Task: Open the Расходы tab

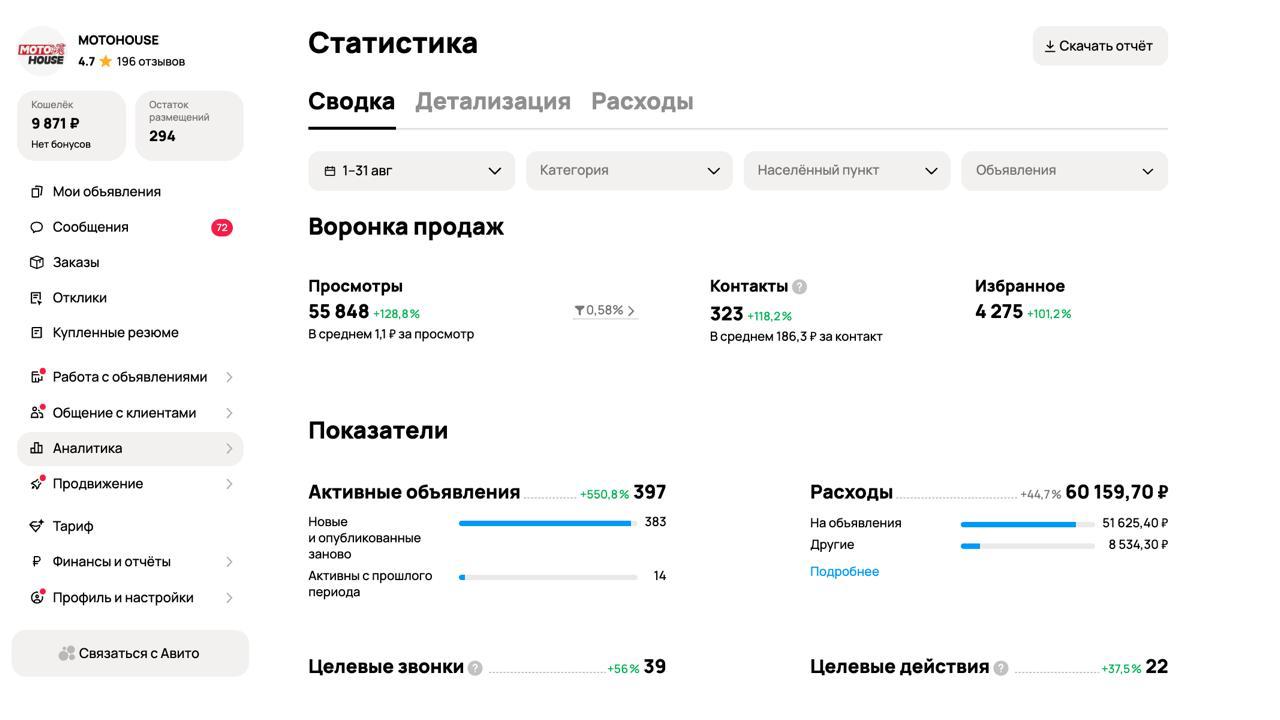Action: click(x=644, y=100)
